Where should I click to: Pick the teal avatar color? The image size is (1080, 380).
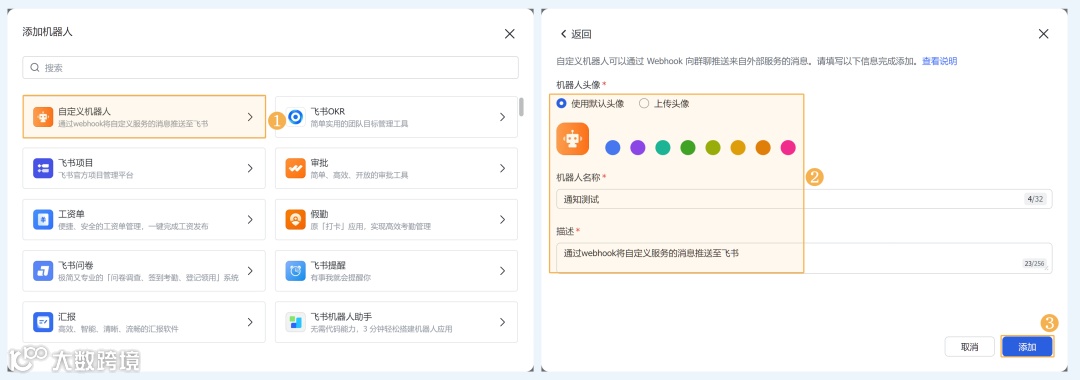(663, 147)
